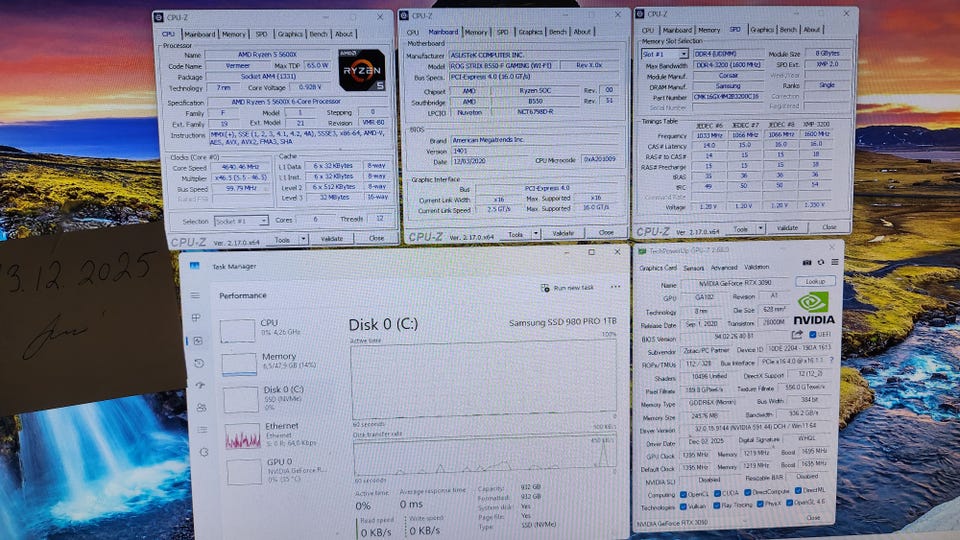This screenshot has height=540, width=960.
Task: Toggle DirectML checkbox in GPU-Z
Action: pos(798,490)
